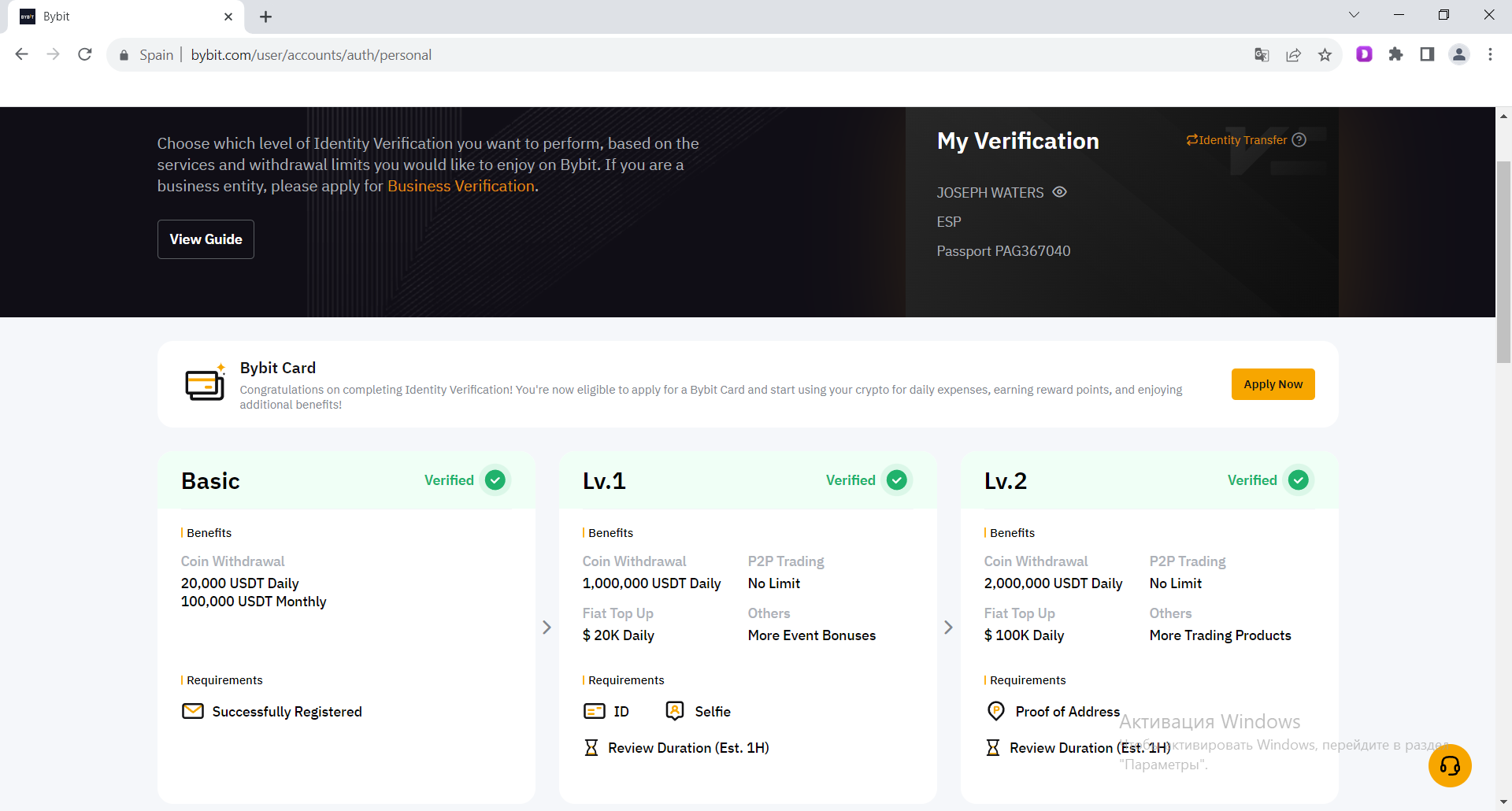The height and width of the screenshot is (811, 1512).
Task: Click the Lv.2 Verified checkmark
Action: click(x=1298, y=480)
